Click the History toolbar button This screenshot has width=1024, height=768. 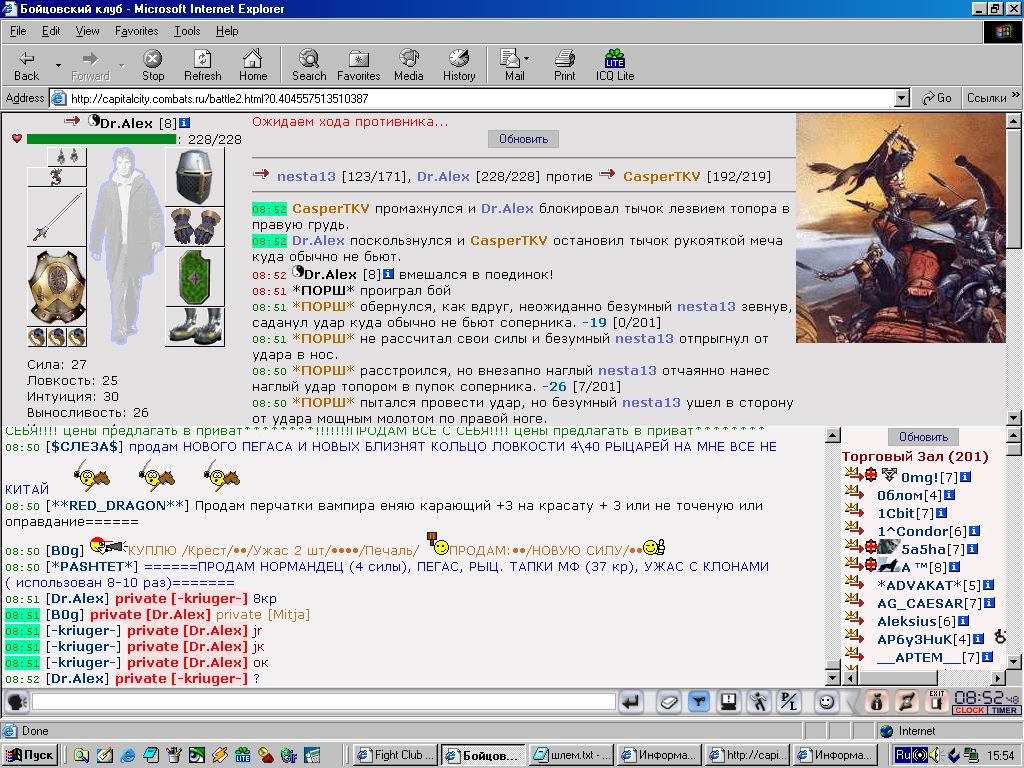coord(459,65)
